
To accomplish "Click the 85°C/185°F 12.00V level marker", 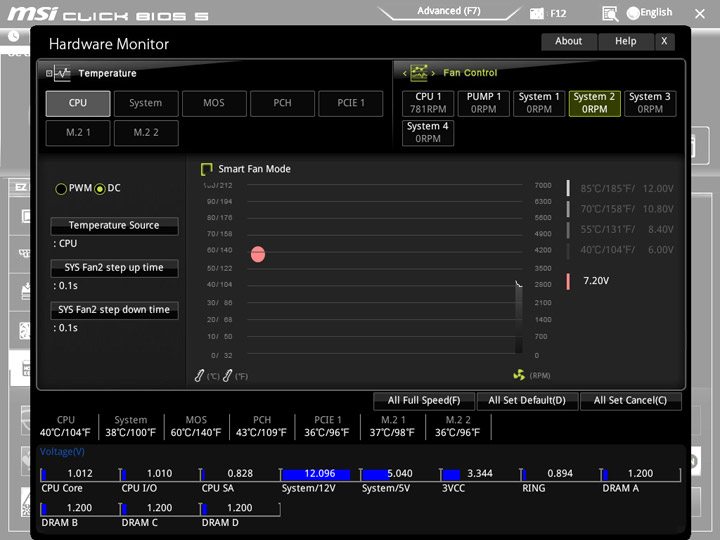I will click(568, 188).
